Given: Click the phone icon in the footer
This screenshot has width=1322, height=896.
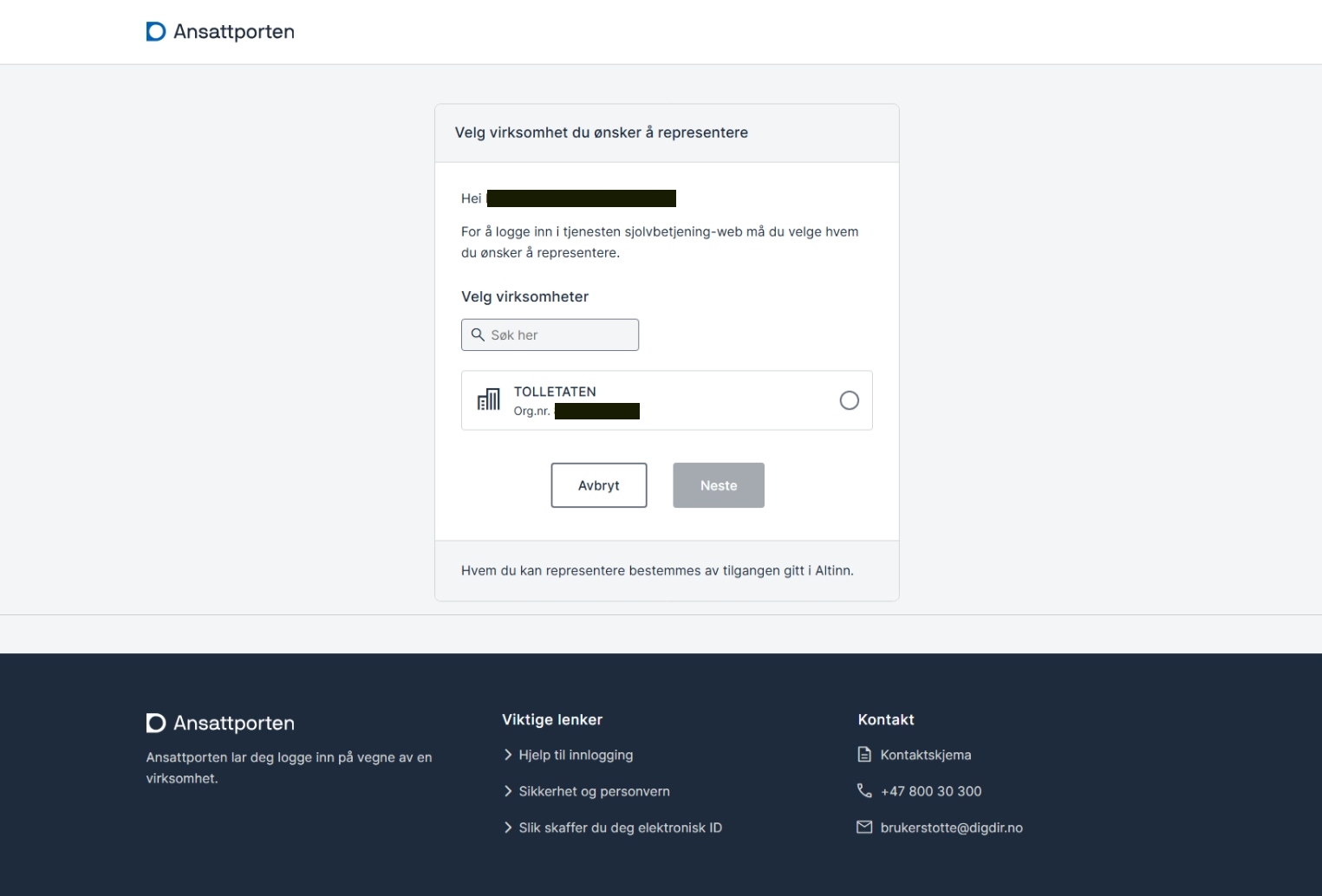Looking at the screenshot, I should tap(864, 790).
